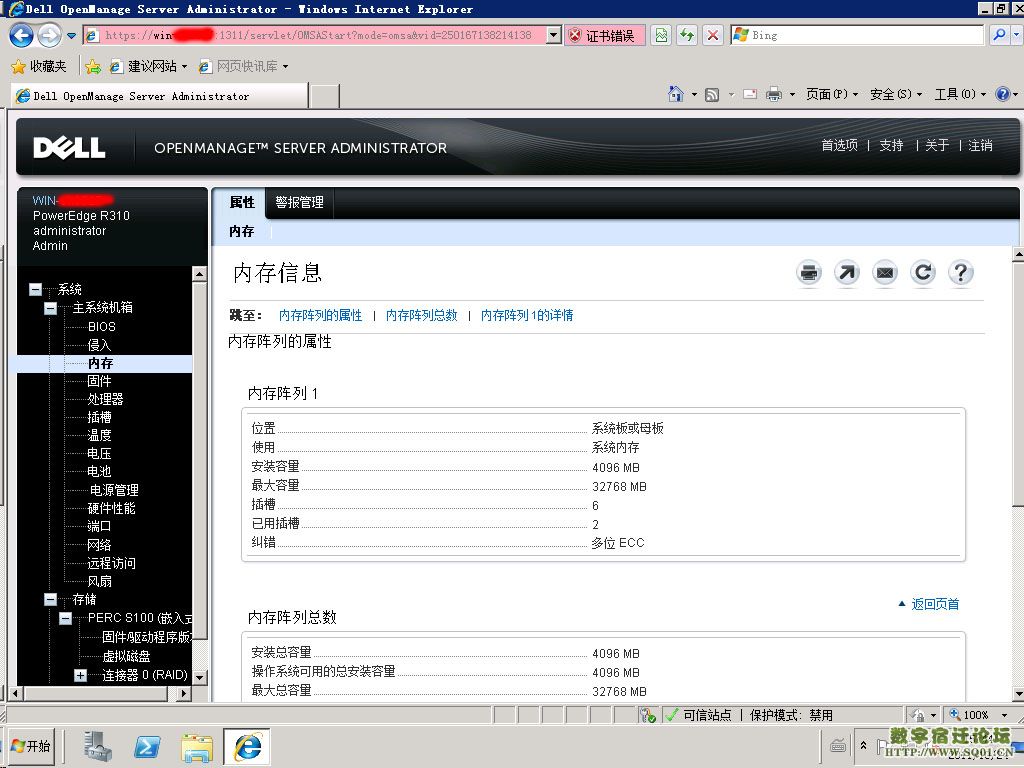Jump to 内存阵列 1的详情 link
The width and height of the screenshot is (1024, 768).
[526, 315]
